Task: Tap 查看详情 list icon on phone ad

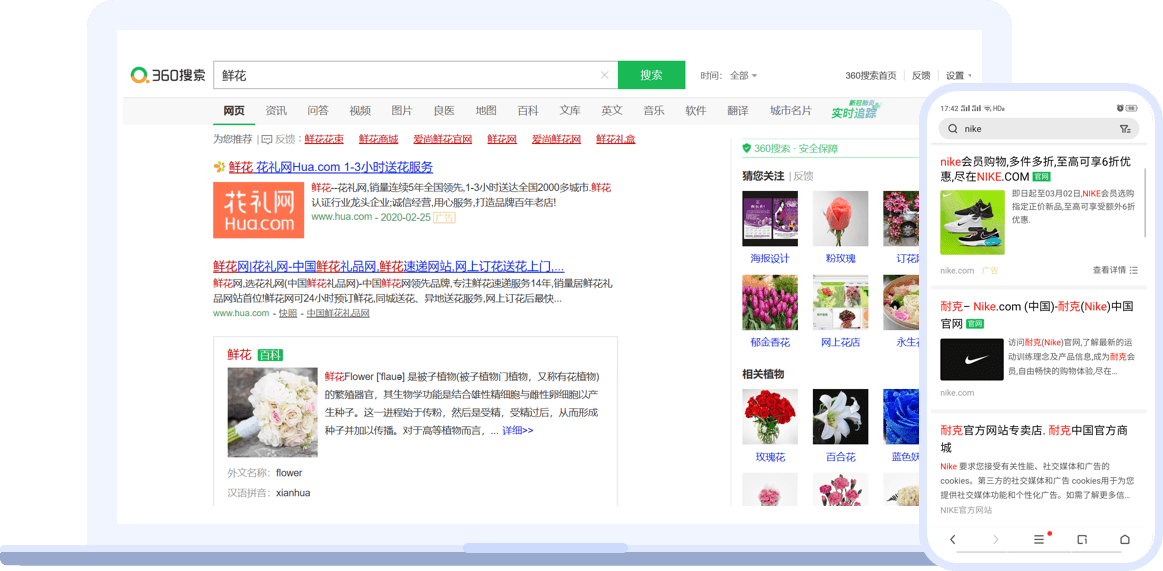Action: coord(1133,270)
